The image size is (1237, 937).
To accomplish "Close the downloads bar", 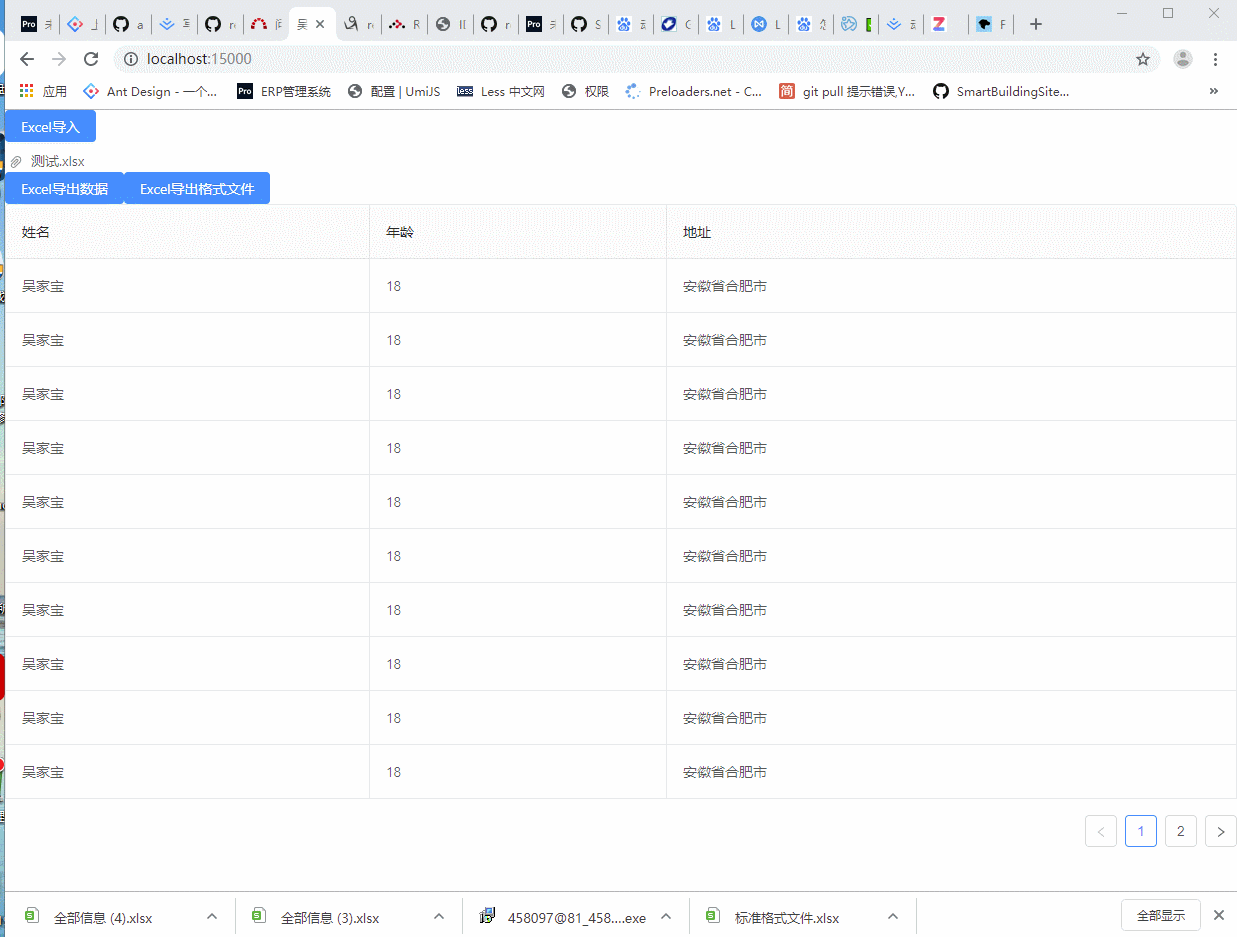I will (1219, 915).
